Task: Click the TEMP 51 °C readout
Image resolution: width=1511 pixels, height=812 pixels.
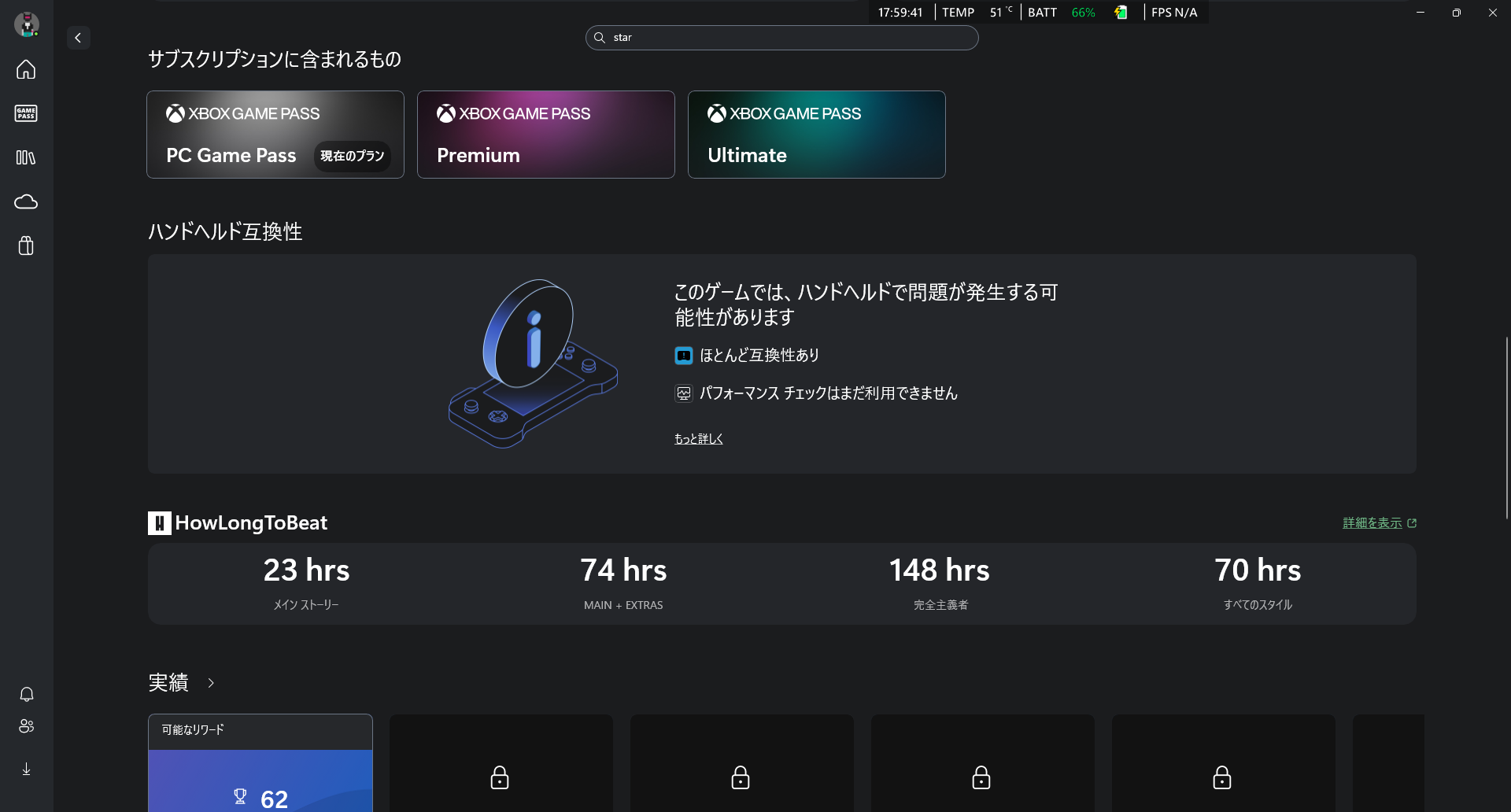Action: tap(977, 13)
